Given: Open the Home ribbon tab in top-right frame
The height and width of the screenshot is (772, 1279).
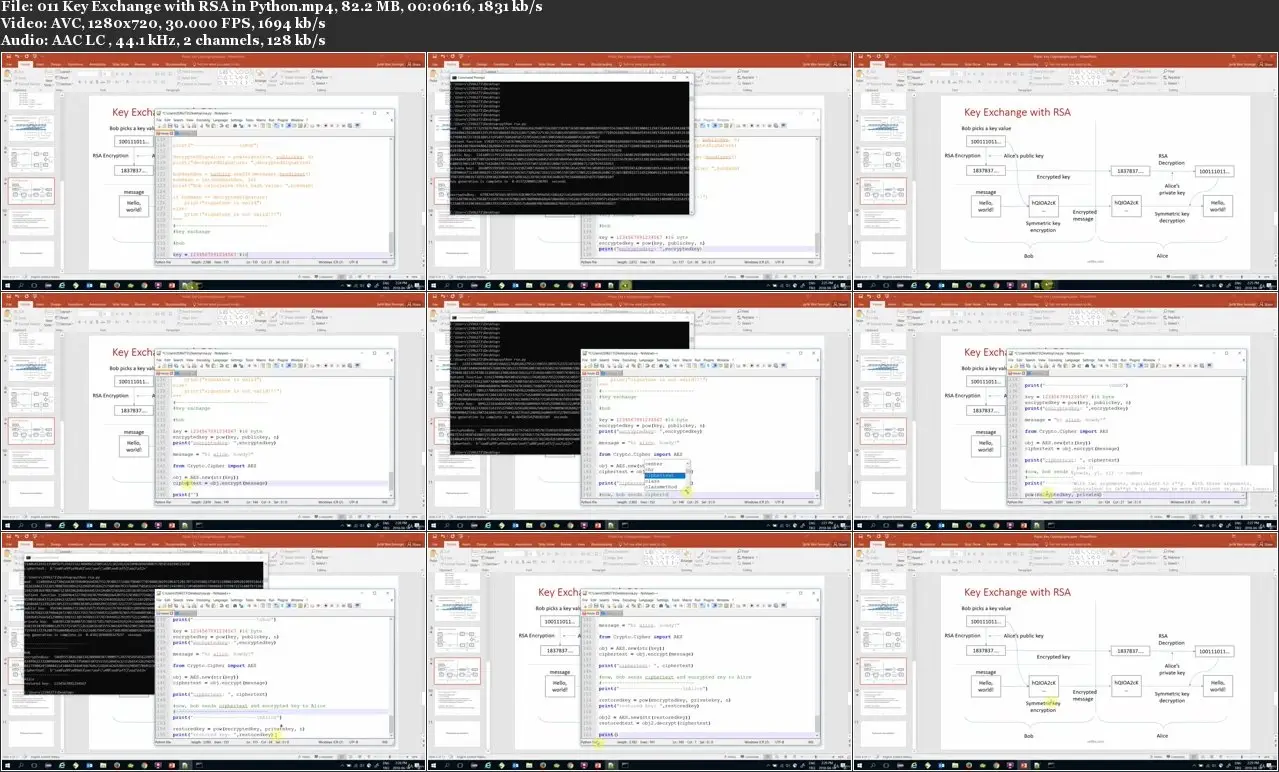Looking at the screenshot, I should [877, 64].
